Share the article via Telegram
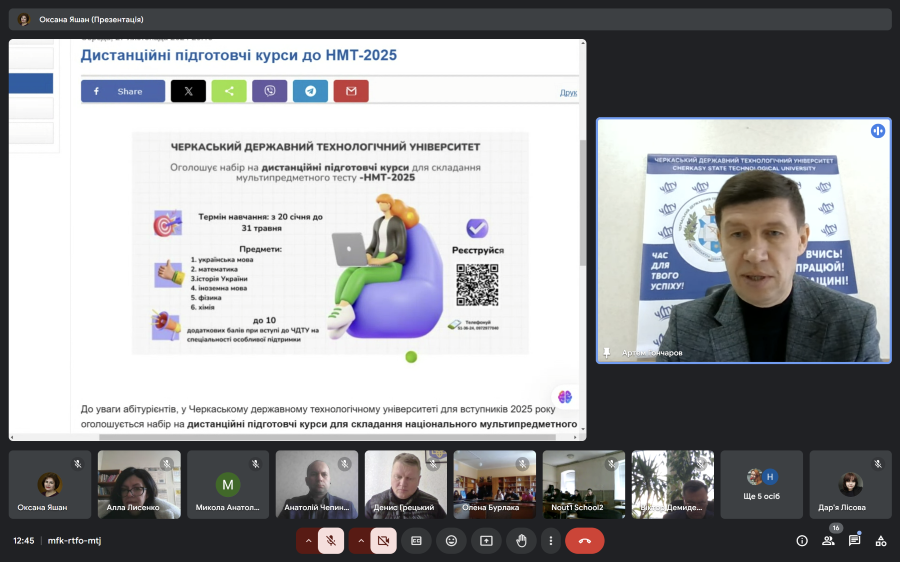 pos(311,91)
